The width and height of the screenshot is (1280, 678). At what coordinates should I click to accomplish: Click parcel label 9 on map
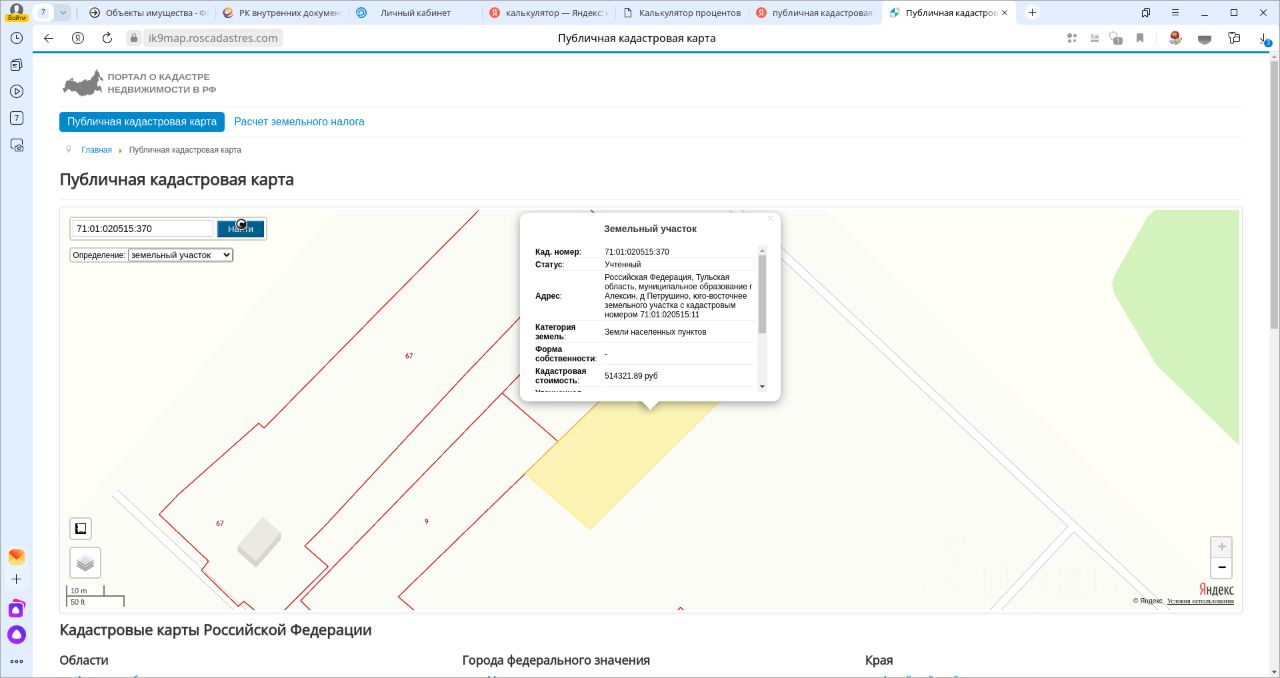tap(426, 521)
